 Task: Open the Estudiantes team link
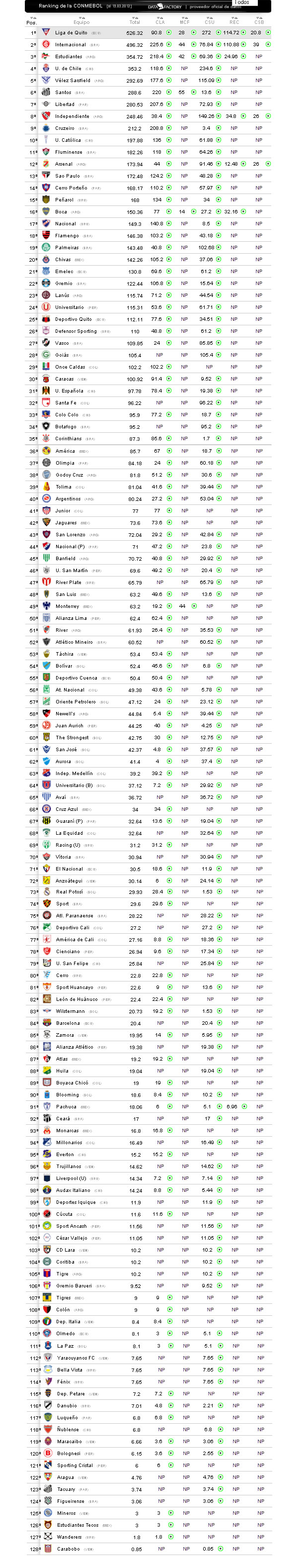(x=68, y=57)
